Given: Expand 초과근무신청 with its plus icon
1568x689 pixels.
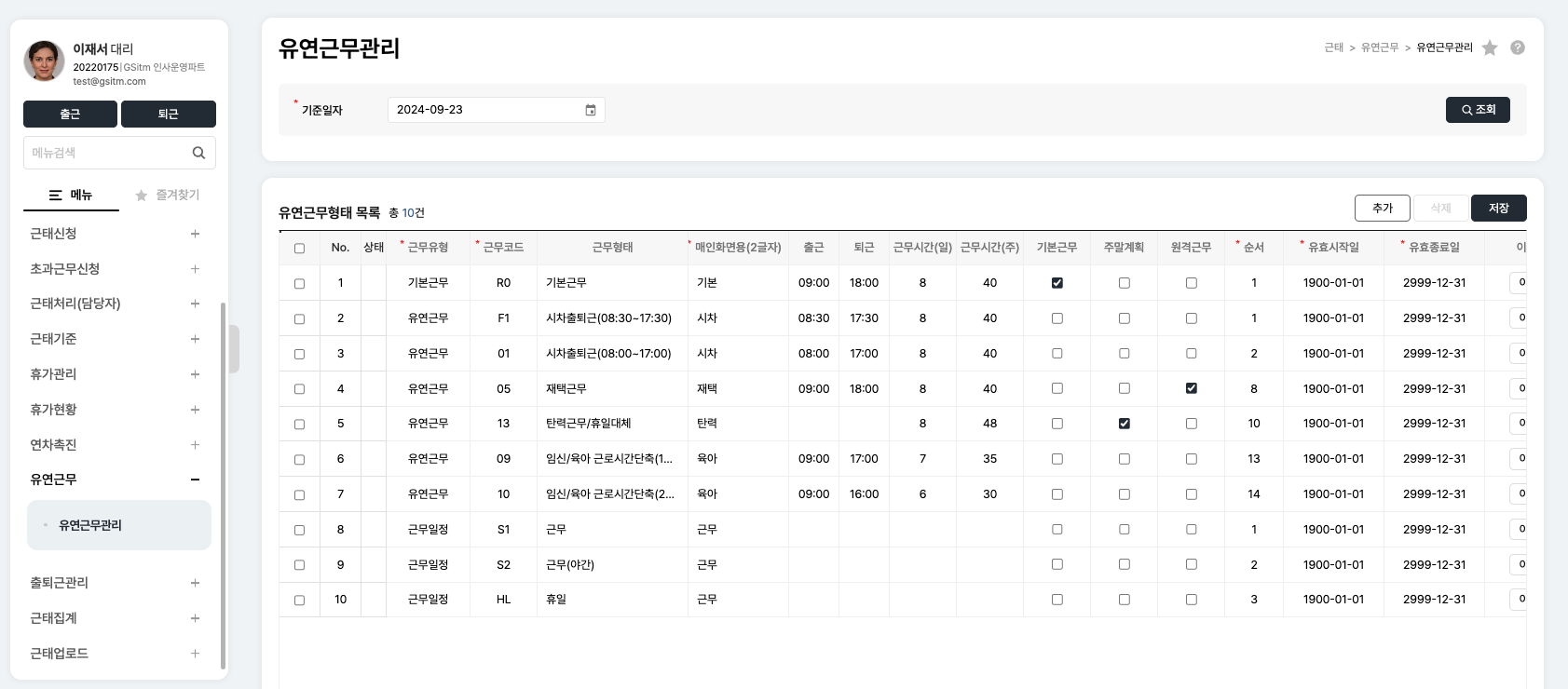Looking at the screenshot, I should [x=195, y=269].
